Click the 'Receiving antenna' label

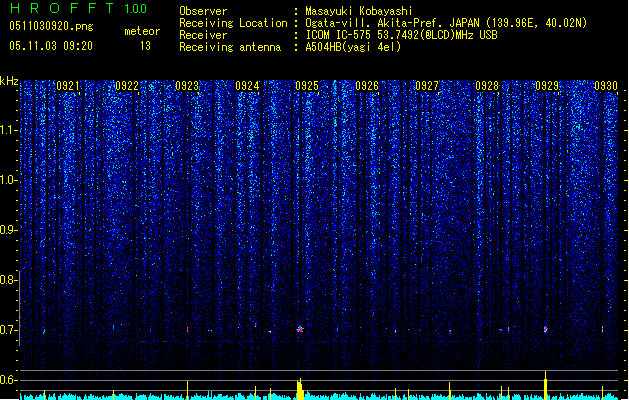click(x=230, y=47)
